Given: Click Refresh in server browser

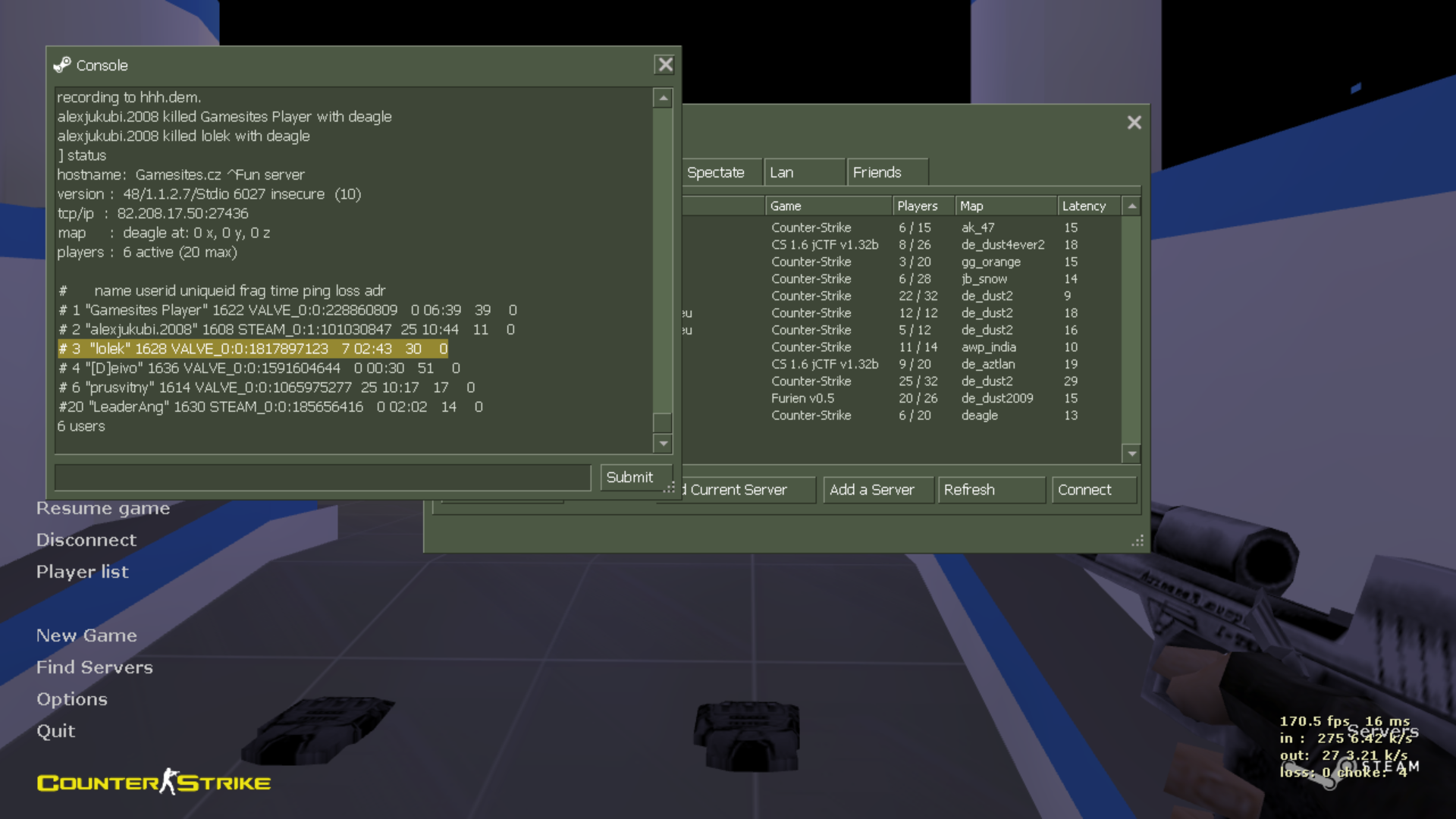Looking at the screenshot, I should [990, 490].
